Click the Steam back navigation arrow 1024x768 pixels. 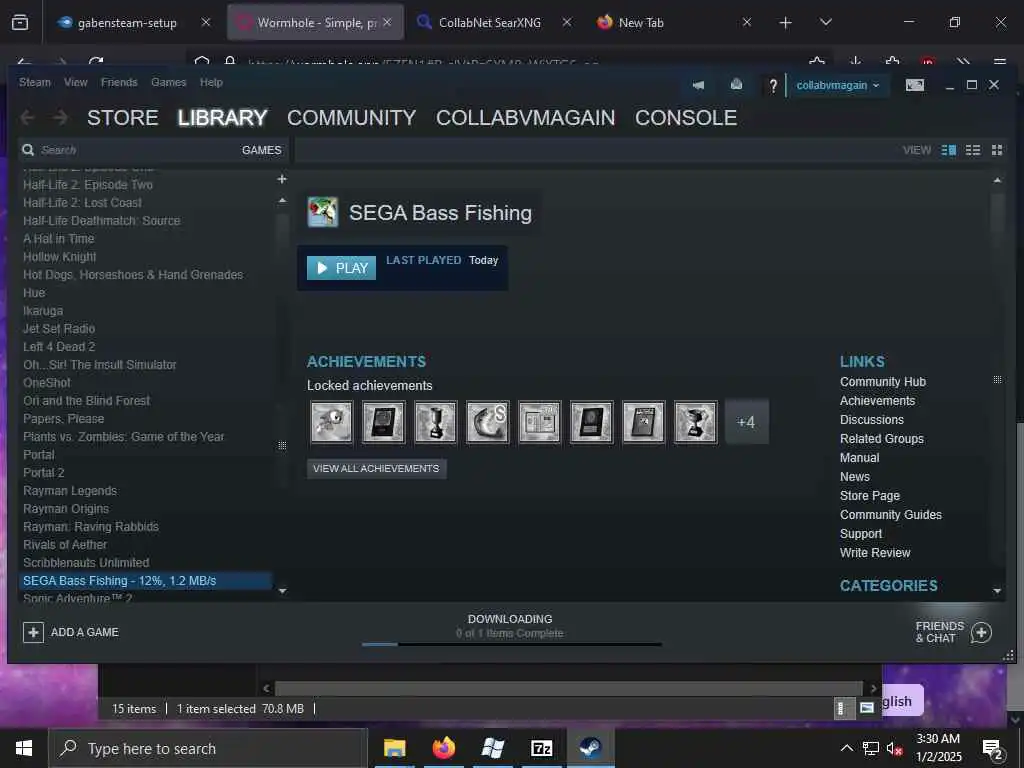click(27, 118)
